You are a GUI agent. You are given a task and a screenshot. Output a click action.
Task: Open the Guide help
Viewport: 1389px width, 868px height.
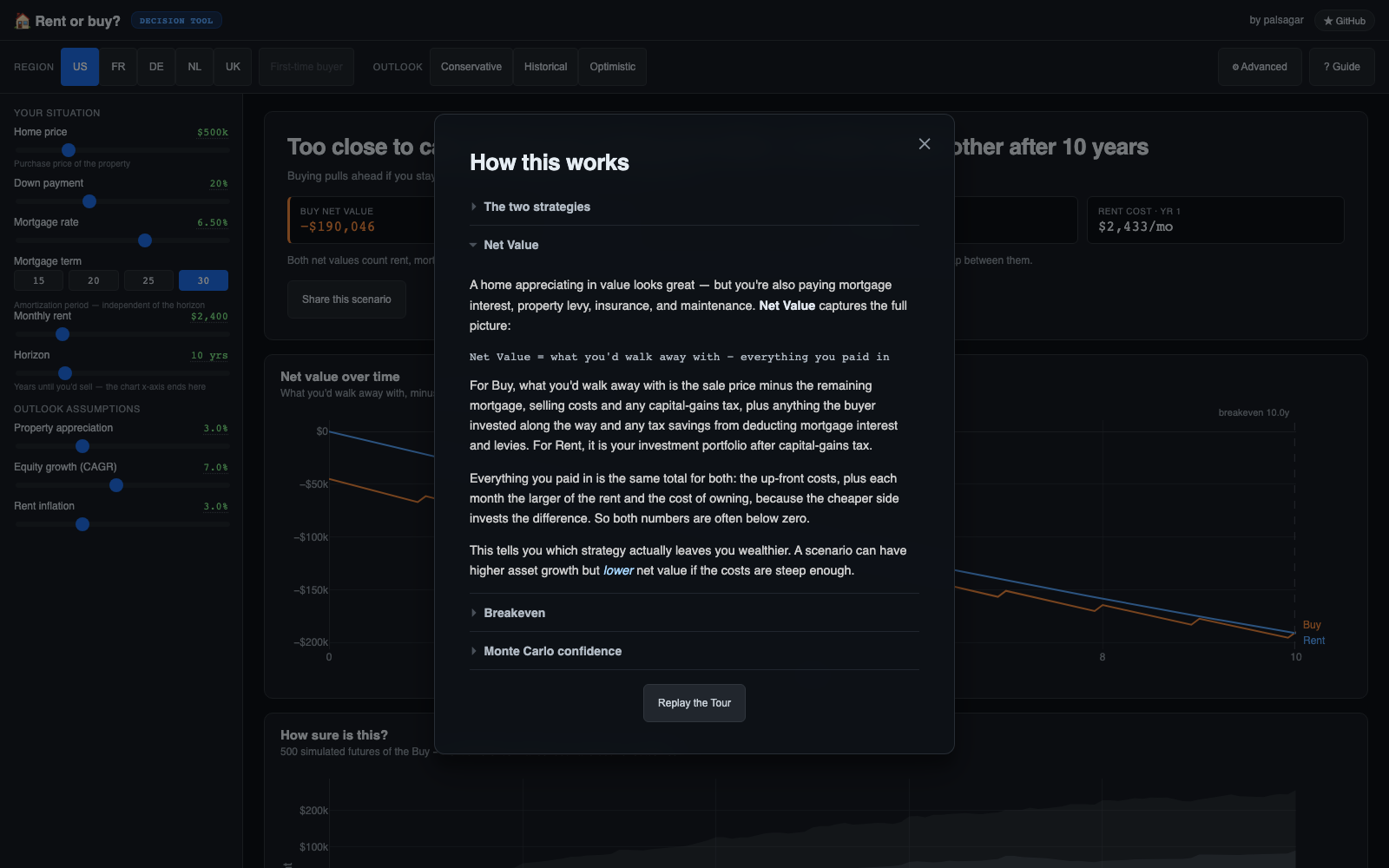(1342, 67)
